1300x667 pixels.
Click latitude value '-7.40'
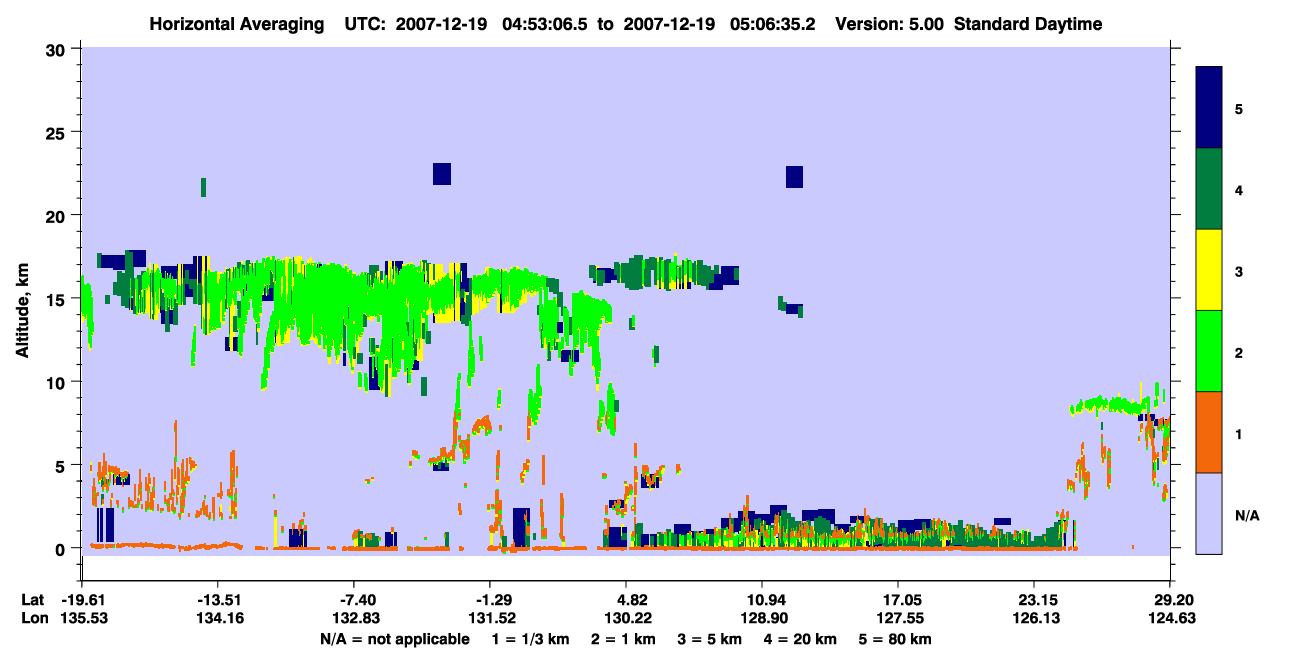click(x=358, y=600)
